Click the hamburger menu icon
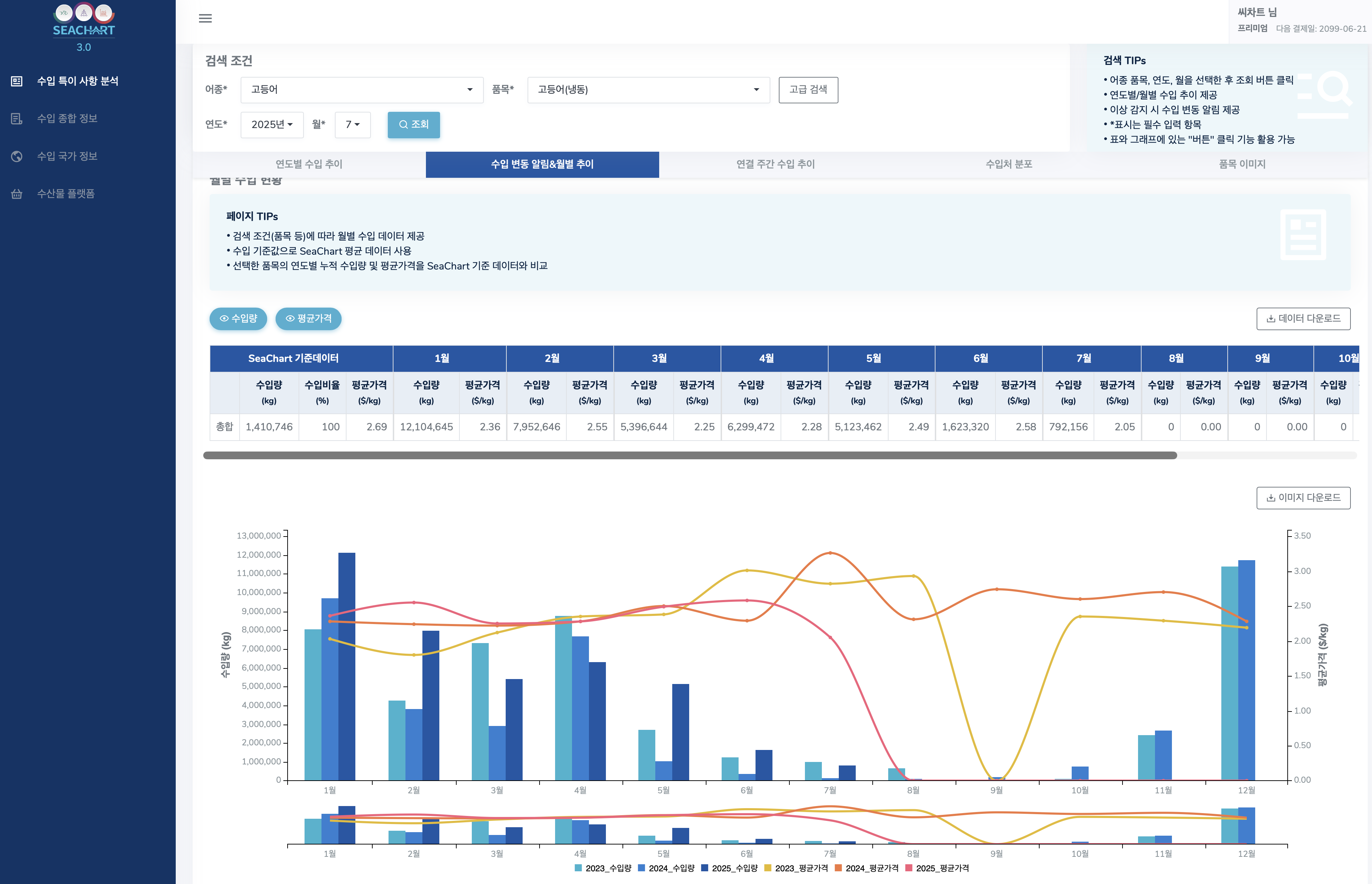Image resolution: width=1372 pixels, height=884 pixels. pyautogui.click(x=205, y=18)
